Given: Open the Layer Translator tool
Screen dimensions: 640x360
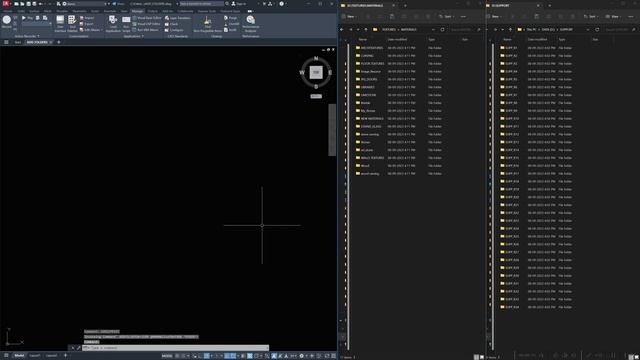Looking at the screenshot, I should click(x=178, y=18).
